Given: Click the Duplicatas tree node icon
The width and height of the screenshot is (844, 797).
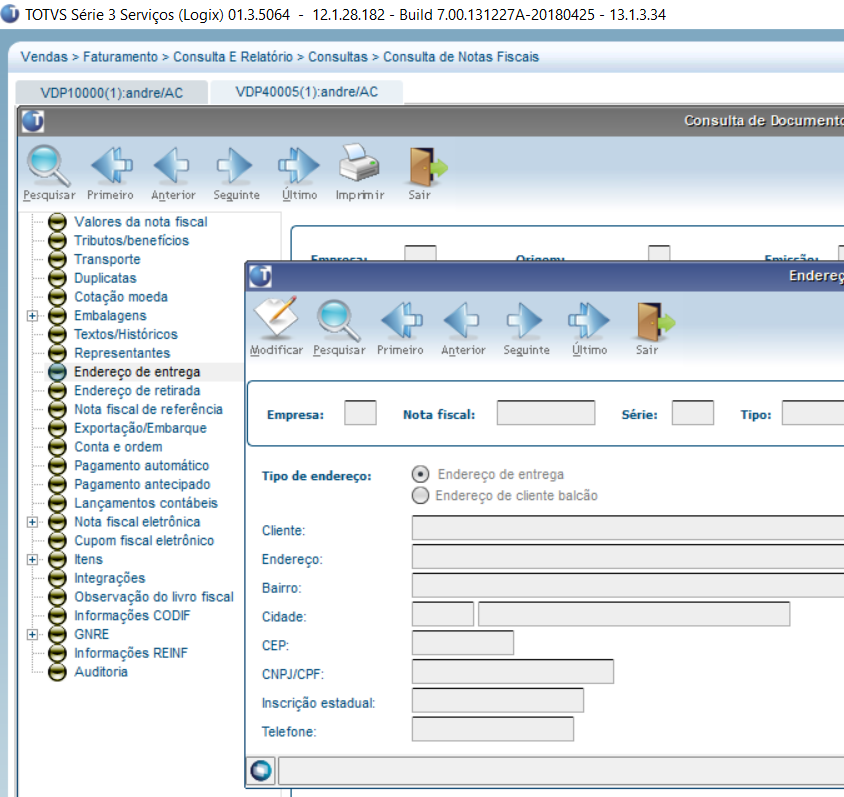Looking at the screenshot, I should tap(57, 278).
